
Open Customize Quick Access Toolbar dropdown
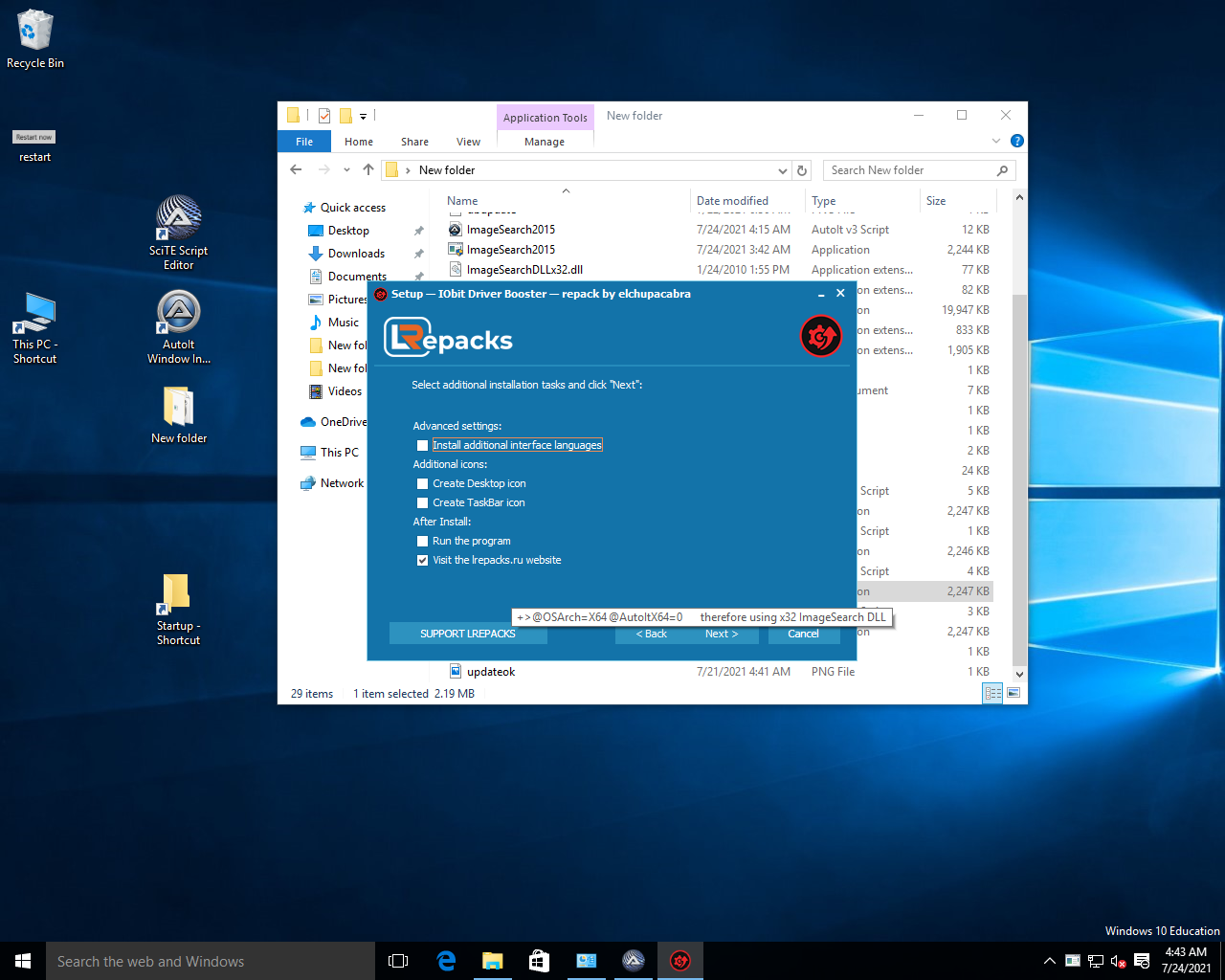click(364, 117)
